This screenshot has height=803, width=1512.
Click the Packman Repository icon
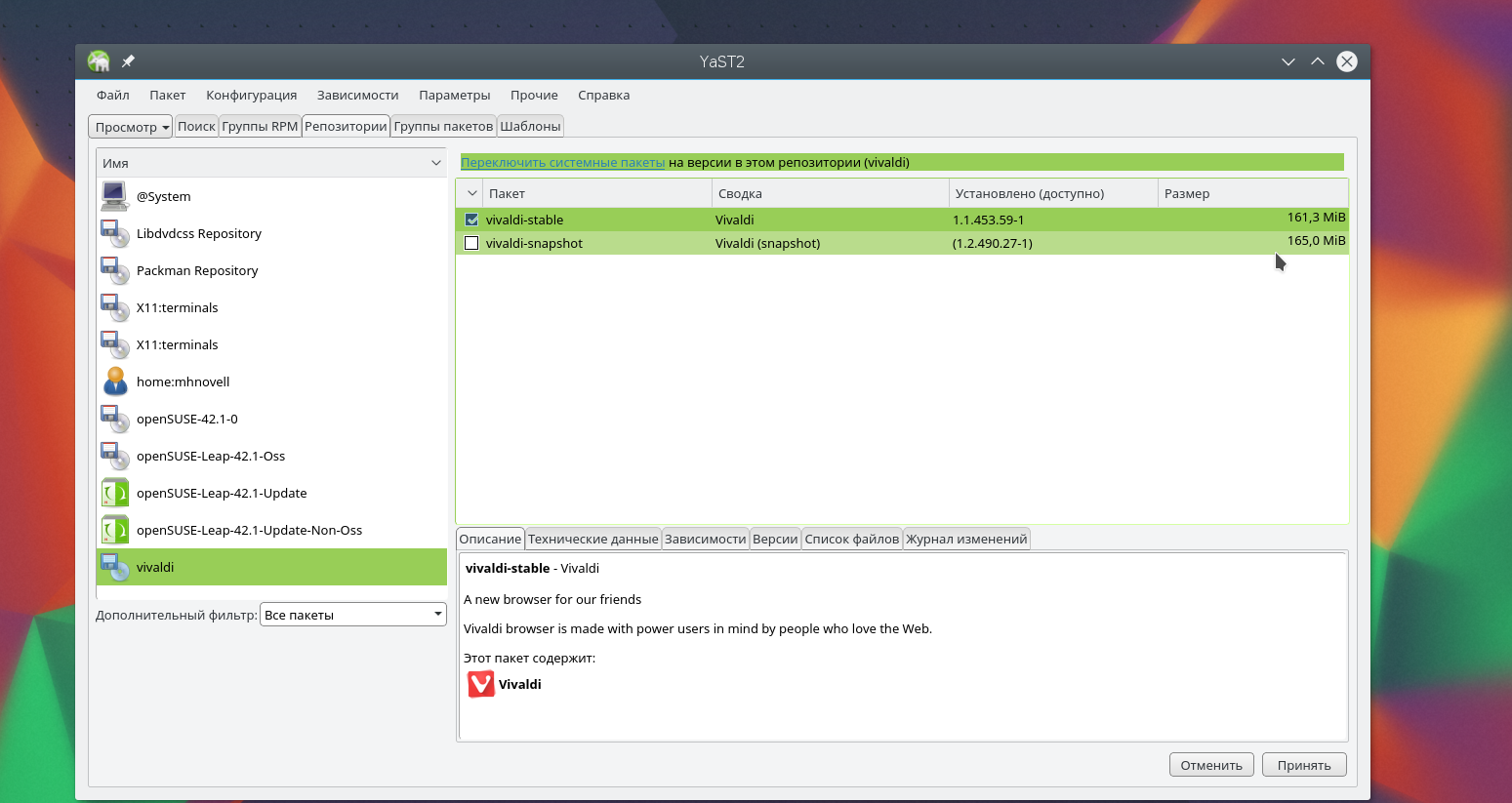[x=114, y=270]
